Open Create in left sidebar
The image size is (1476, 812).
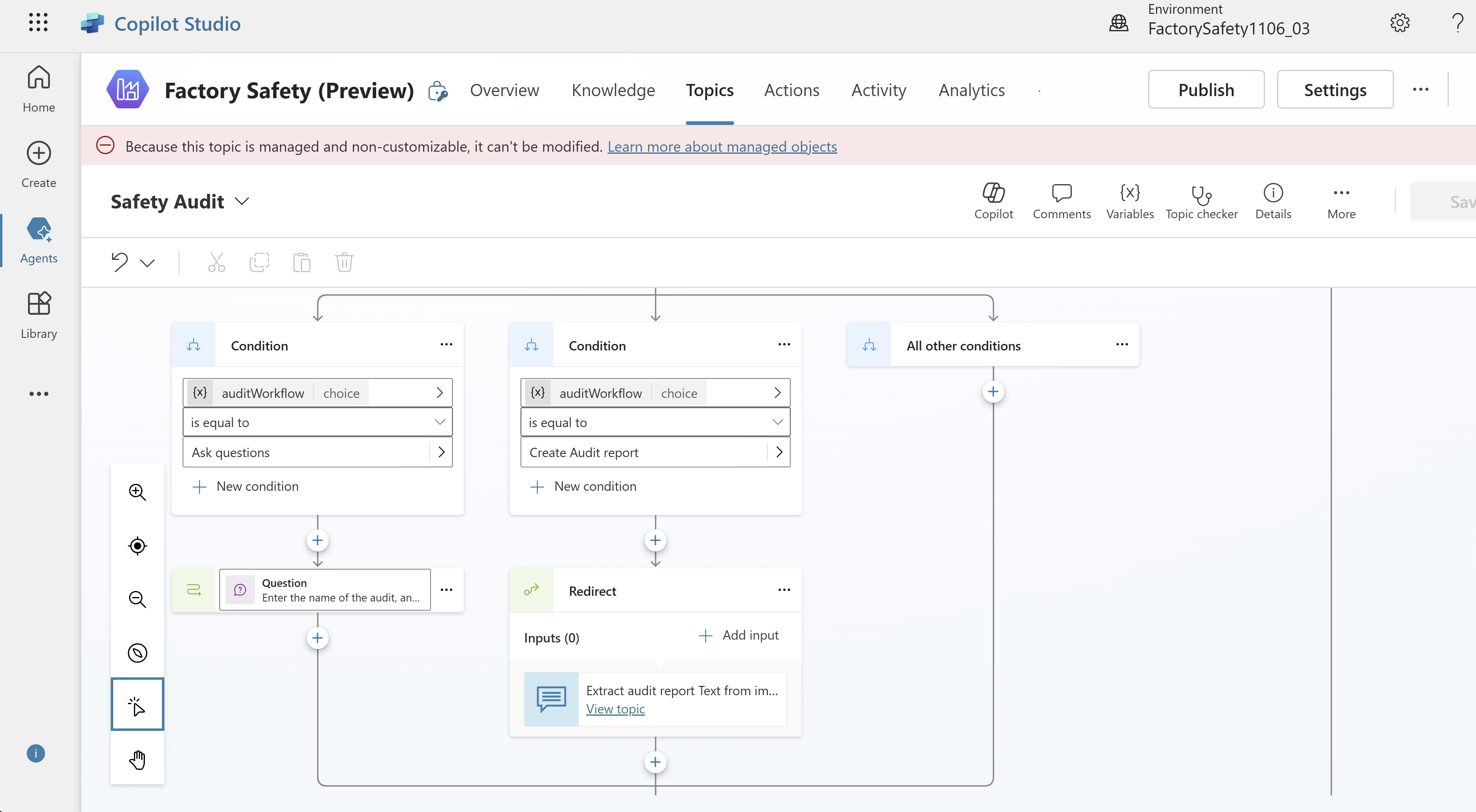pos(39,165)
